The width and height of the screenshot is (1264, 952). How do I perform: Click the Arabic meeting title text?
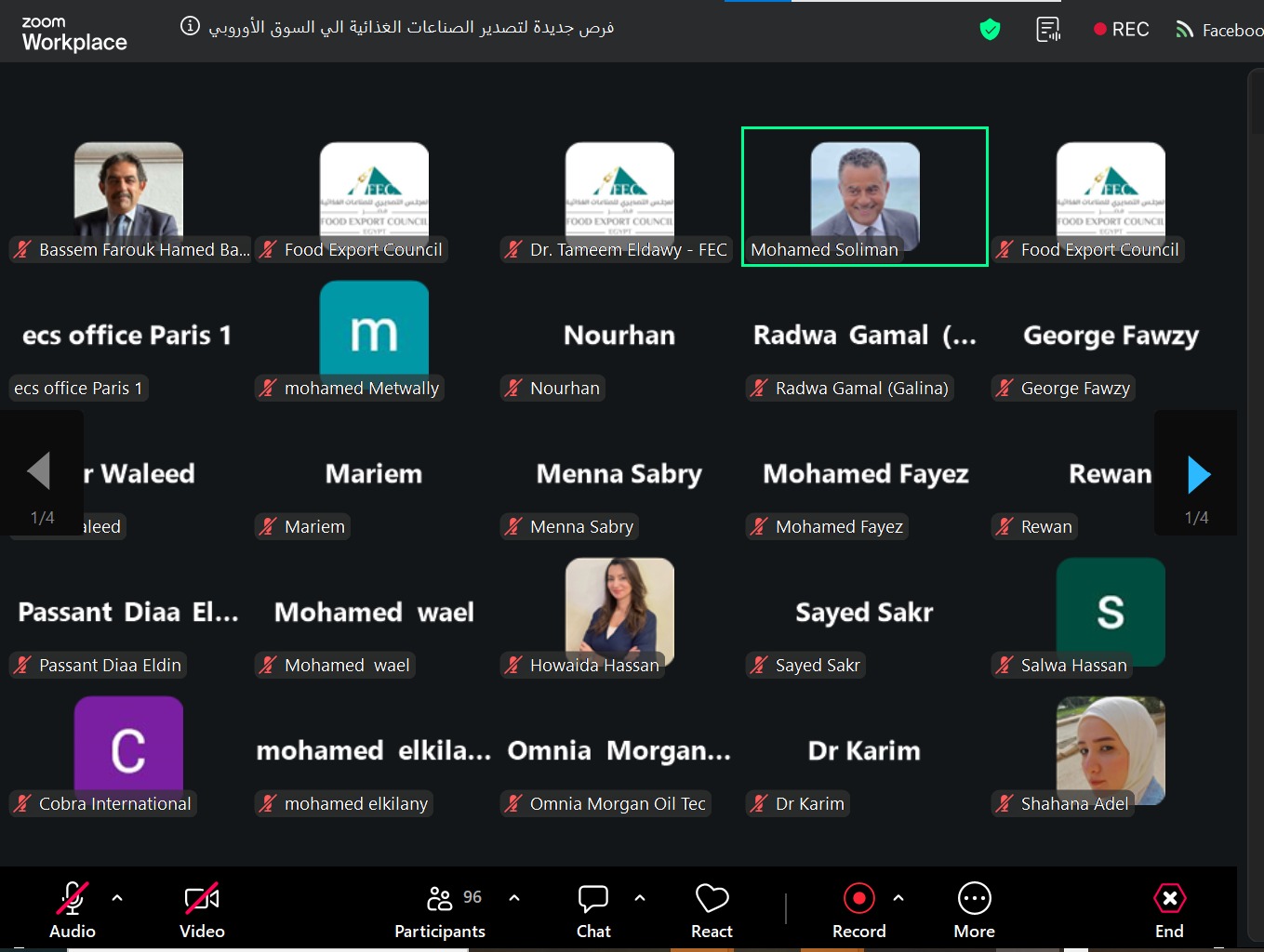click(411, 27)
